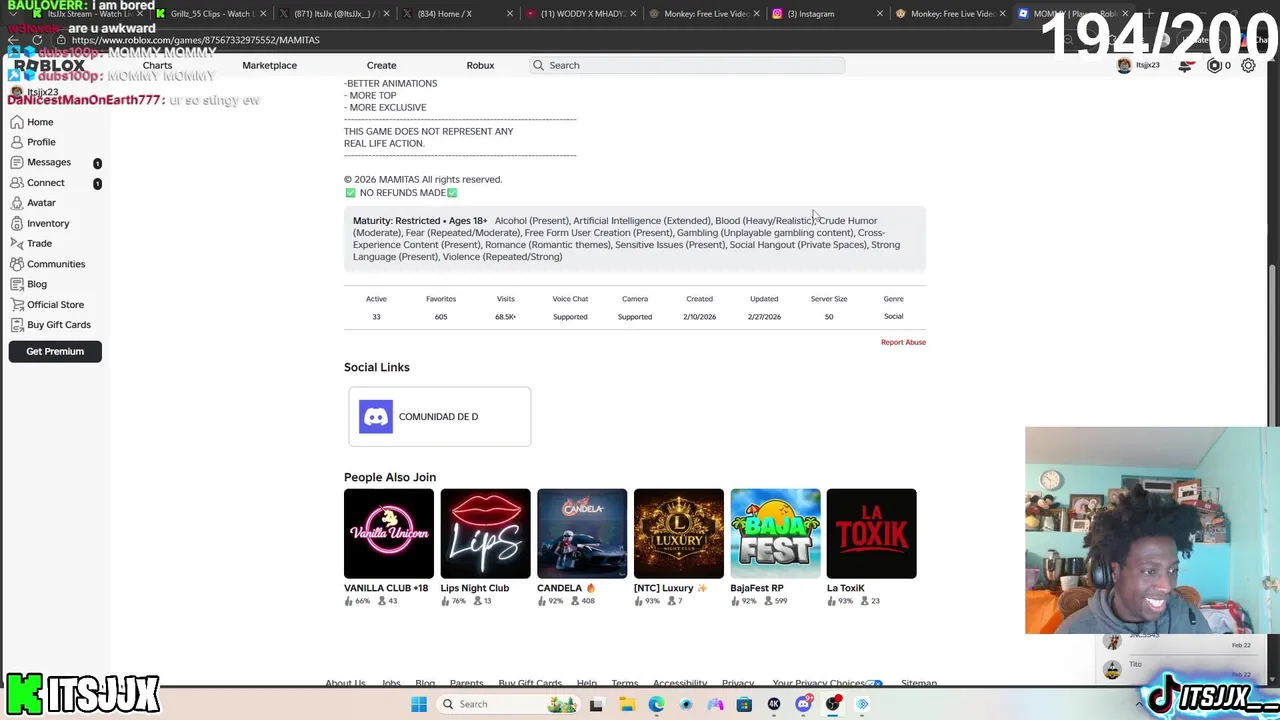Viewport: 1280px width, 720px height.
Task: Open Marketplace in Roblox navigation
Action: [x=269, y=65]
